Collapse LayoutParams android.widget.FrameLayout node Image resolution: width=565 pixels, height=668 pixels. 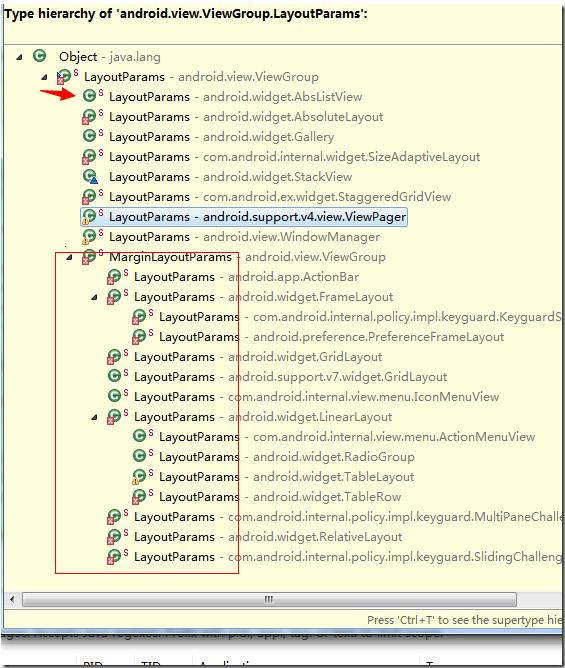point(95,297)
